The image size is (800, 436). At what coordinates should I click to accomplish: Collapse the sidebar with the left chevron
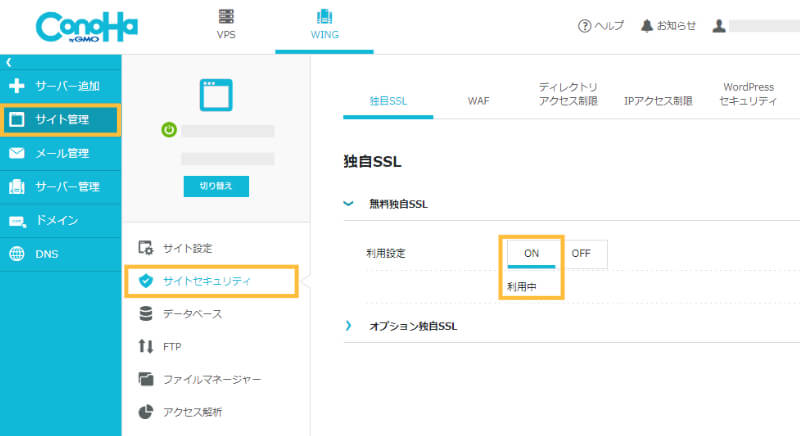point(9,62)
